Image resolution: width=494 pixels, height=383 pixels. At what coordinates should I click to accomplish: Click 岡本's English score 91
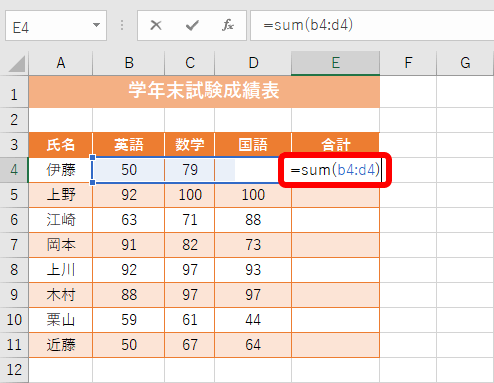(x=129, y=245)
